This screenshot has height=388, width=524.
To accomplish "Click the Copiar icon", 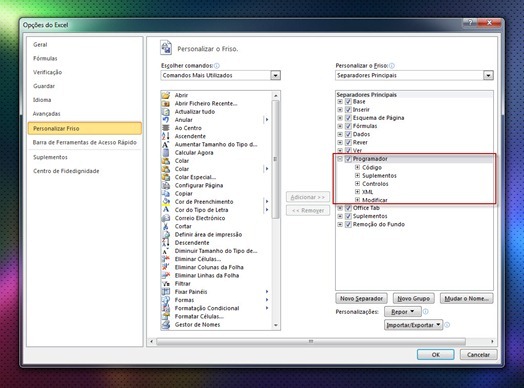I will (x=166, y=193).
